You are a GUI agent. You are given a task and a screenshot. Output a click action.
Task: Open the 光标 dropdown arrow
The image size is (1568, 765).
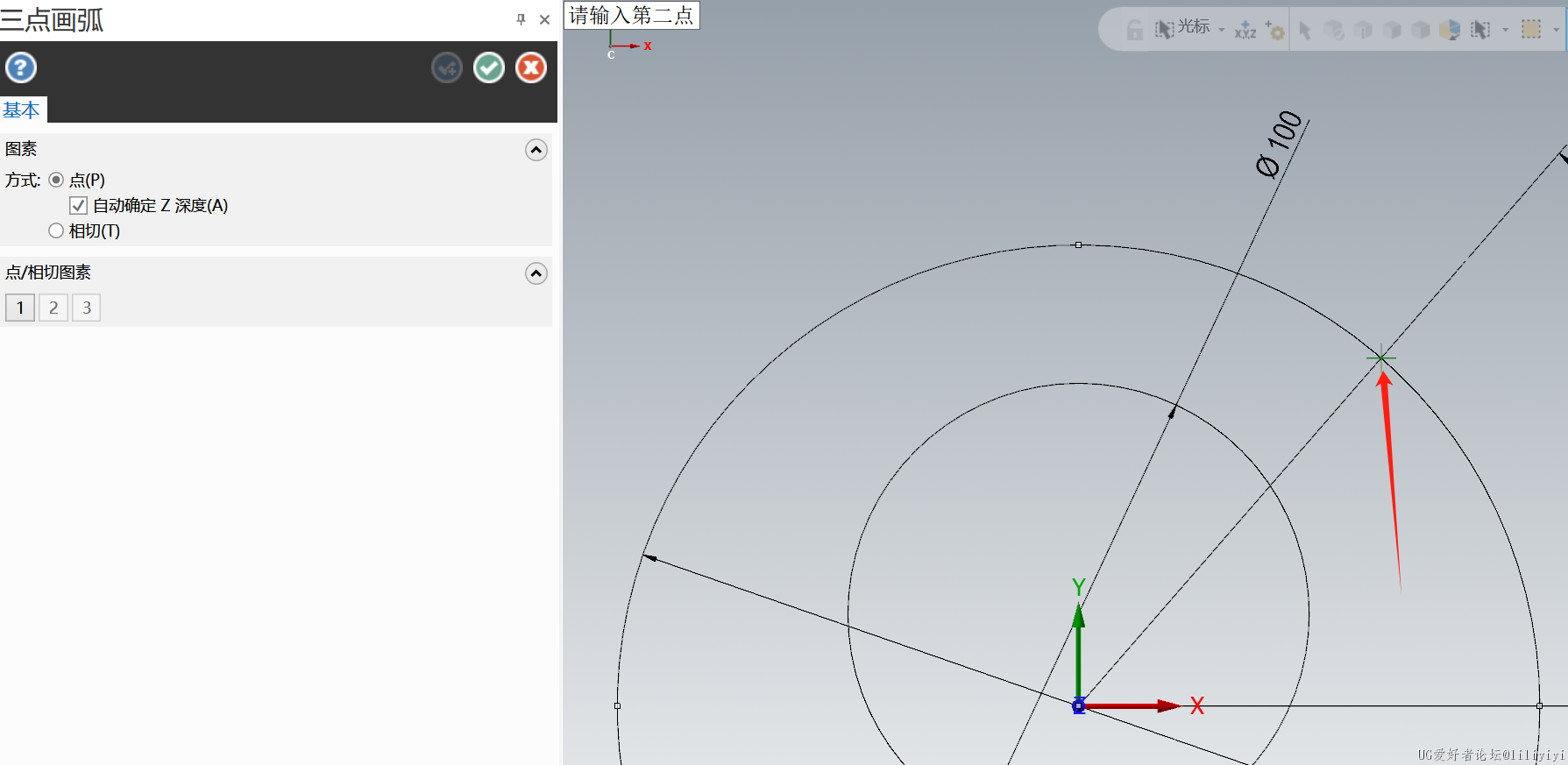(x=1222, y=30)
